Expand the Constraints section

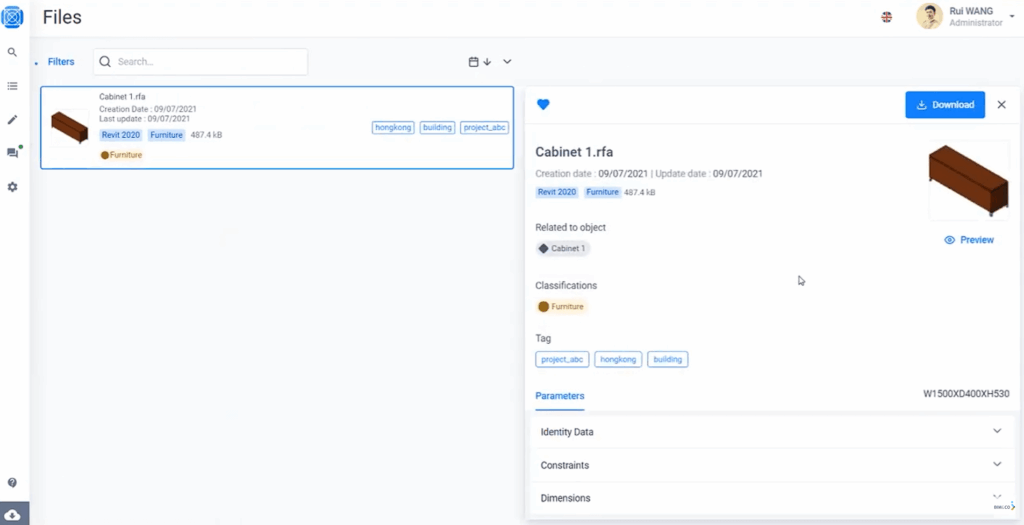coord(772,465)
